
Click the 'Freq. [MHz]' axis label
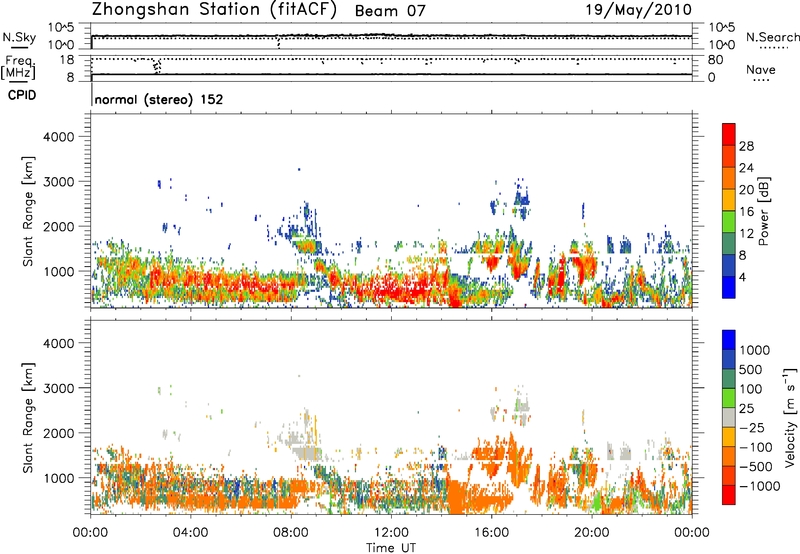coord(19,67)
